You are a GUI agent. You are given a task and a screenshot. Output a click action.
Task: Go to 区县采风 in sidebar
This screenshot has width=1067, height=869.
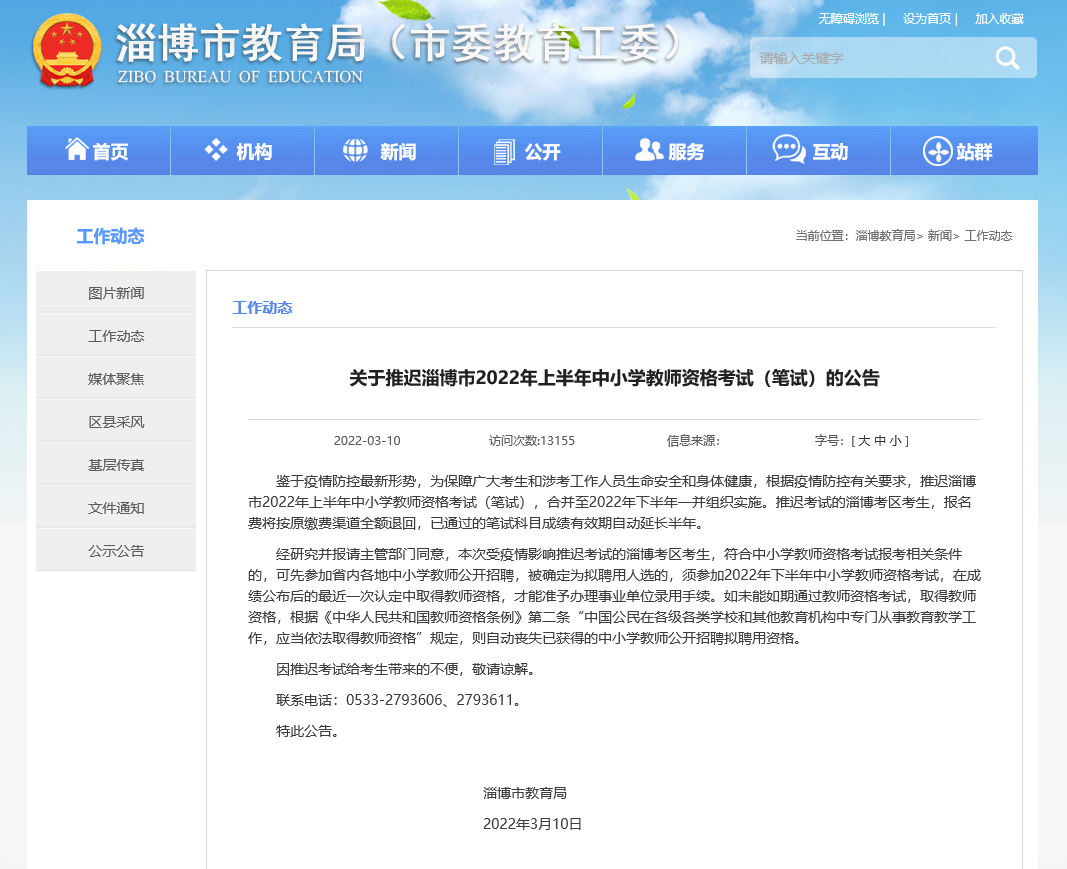tap(116, 422)
